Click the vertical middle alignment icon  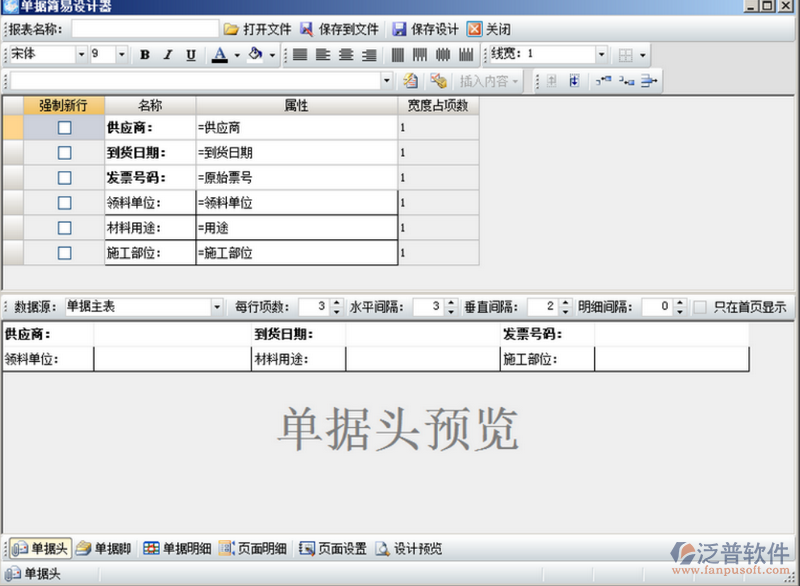tap(443, 55)
